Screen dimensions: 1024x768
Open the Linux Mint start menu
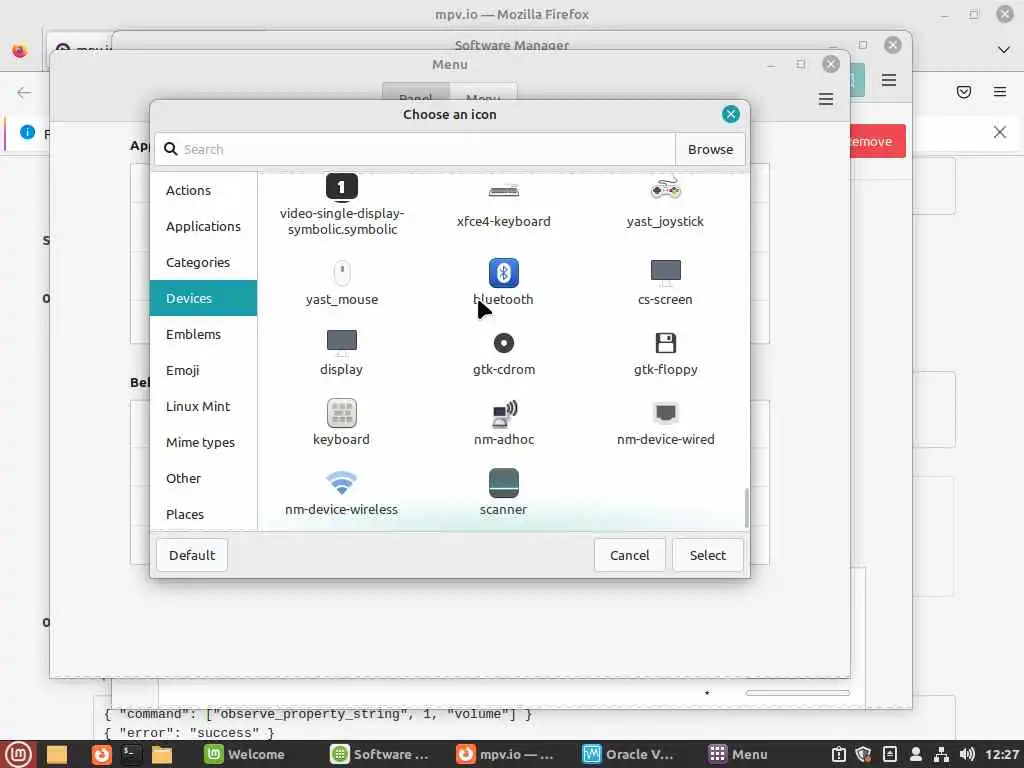tap(18, 754)
